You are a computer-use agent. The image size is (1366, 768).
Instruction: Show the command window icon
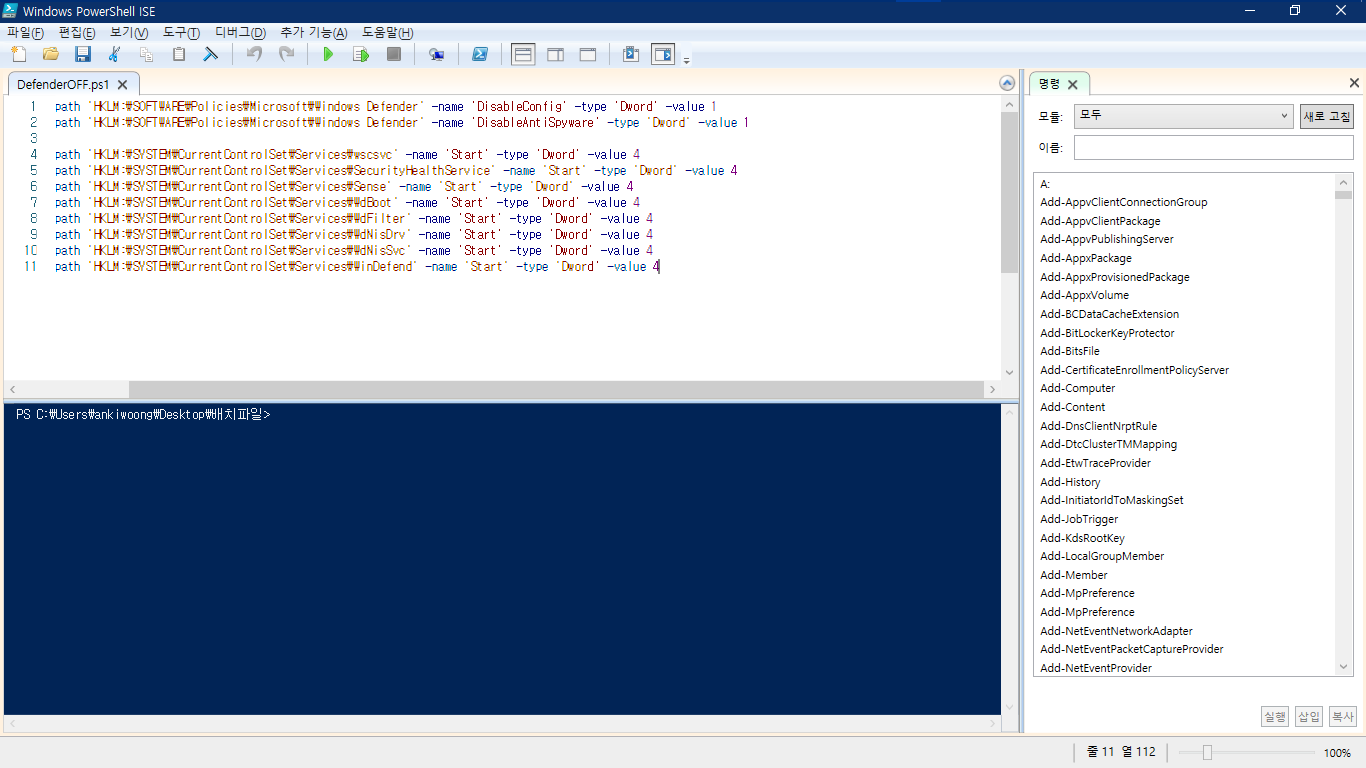[x=631, y=54]
